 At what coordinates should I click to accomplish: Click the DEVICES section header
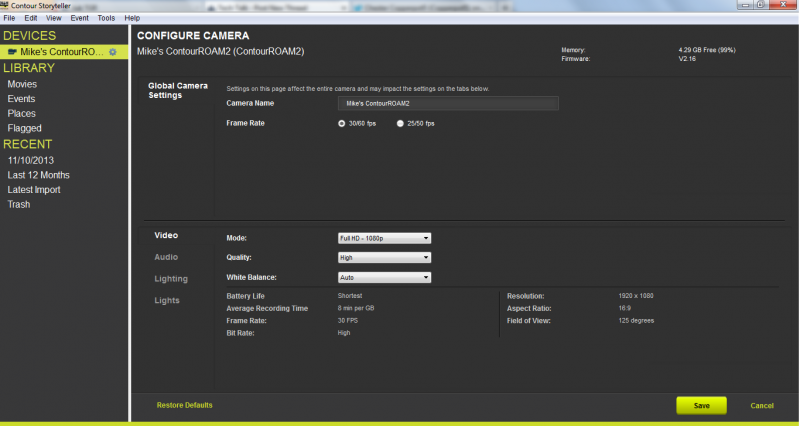[30, 36]
